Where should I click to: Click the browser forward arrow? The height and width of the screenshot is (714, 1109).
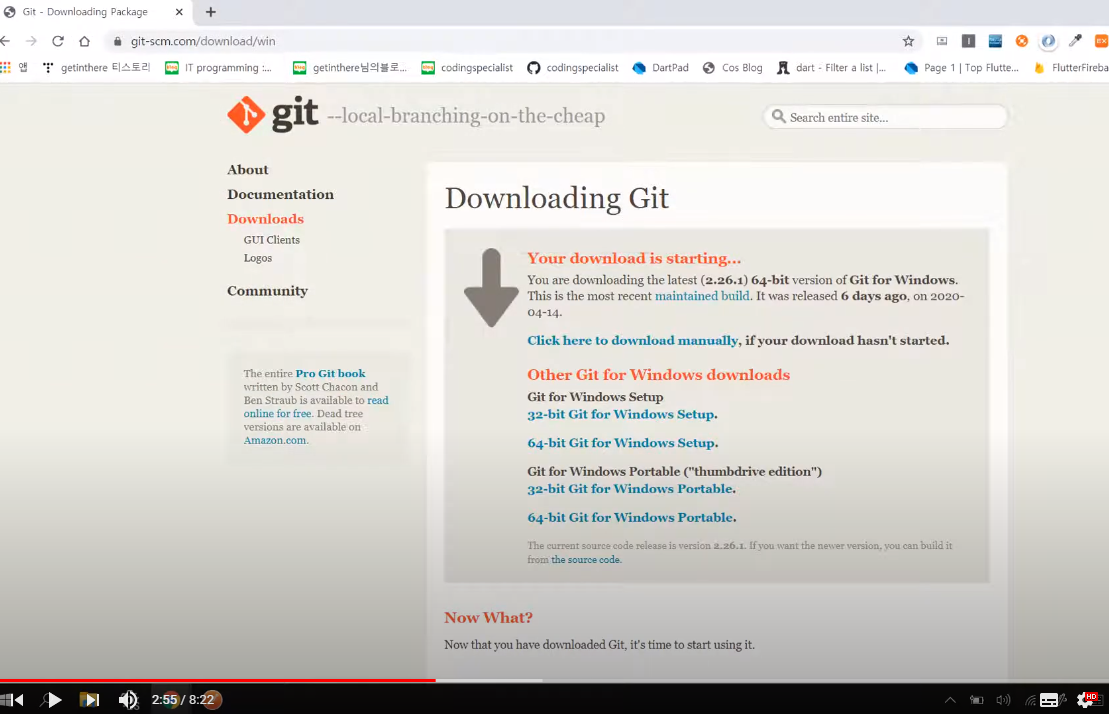31,41
